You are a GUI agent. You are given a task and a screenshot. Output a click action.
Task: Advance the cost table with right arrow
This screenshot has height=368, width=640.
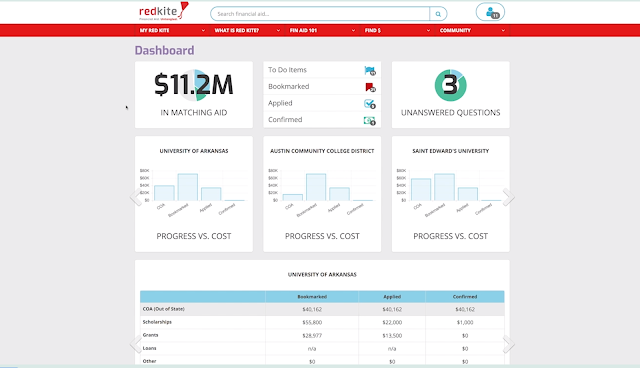click(x=509, y=344)
